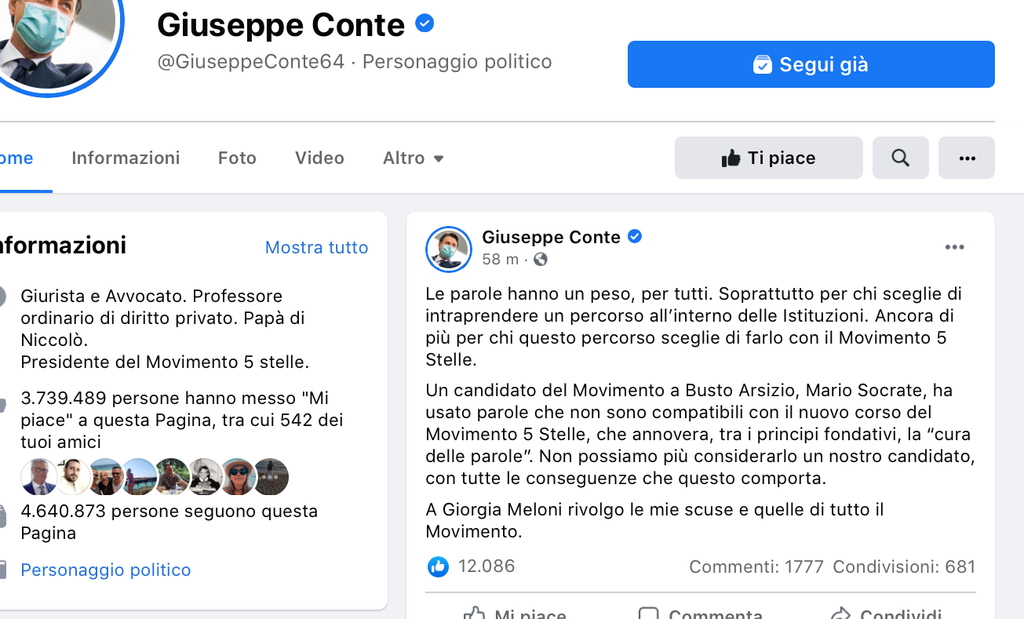Click the verified badge beside post author
This screenshot has width=1024, height=619.
click(x=635, y=237)
